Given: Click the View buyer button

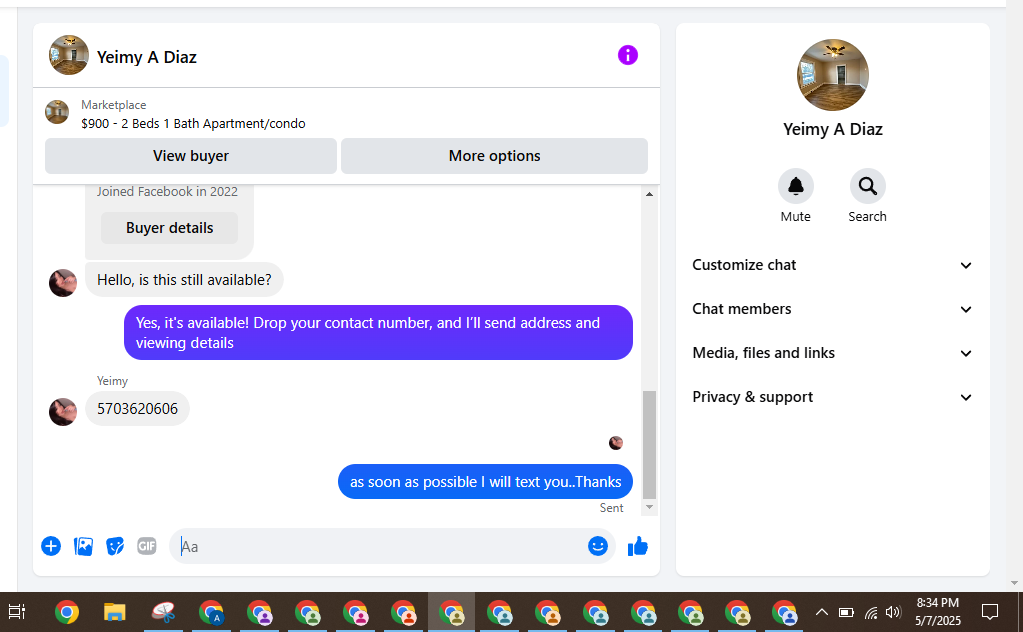Looking at the screenshot, I should [x=191, y=156].
